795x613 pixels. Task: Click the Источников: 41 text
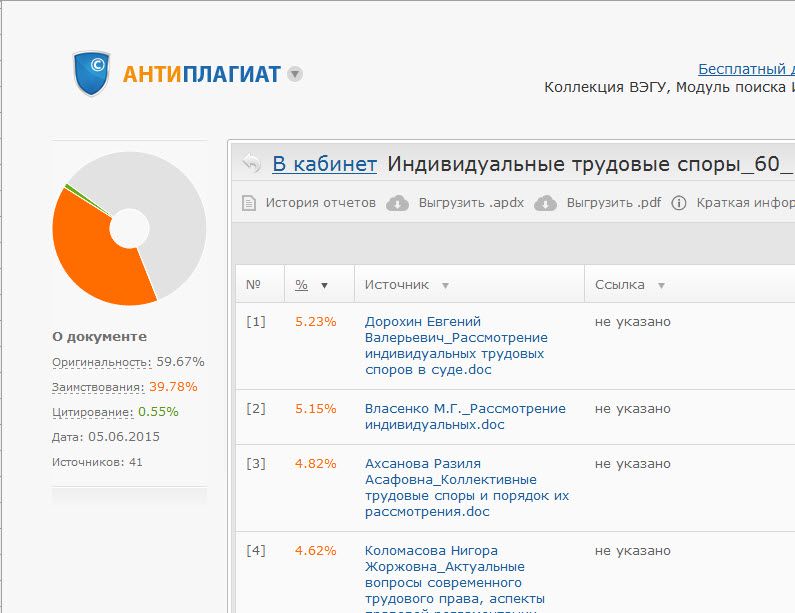97,462
